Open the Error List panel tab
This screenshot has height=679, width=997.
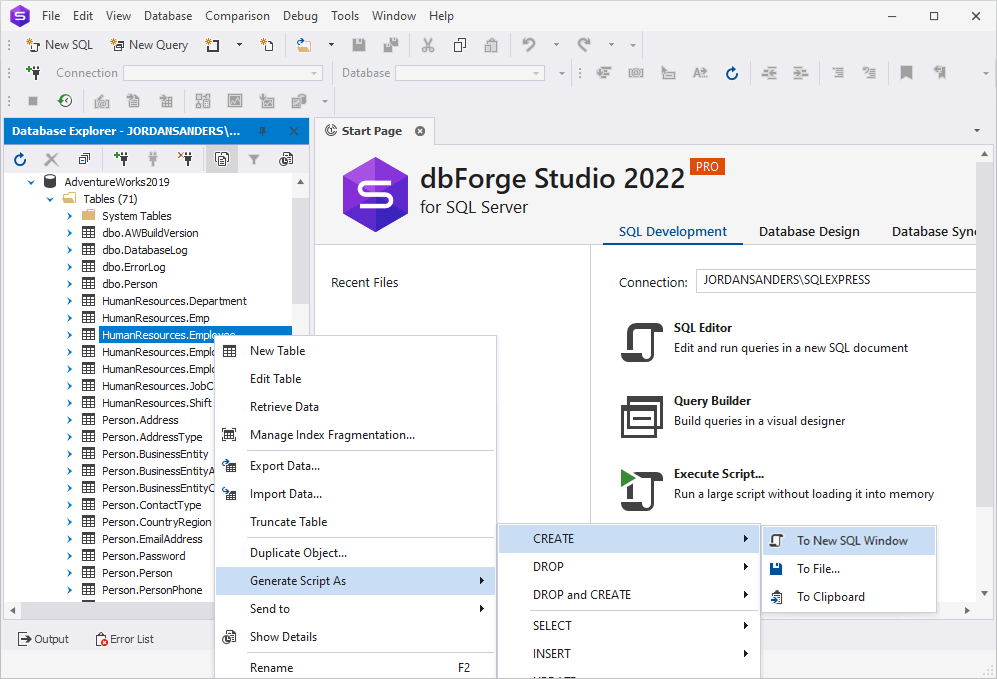(125, 639)
